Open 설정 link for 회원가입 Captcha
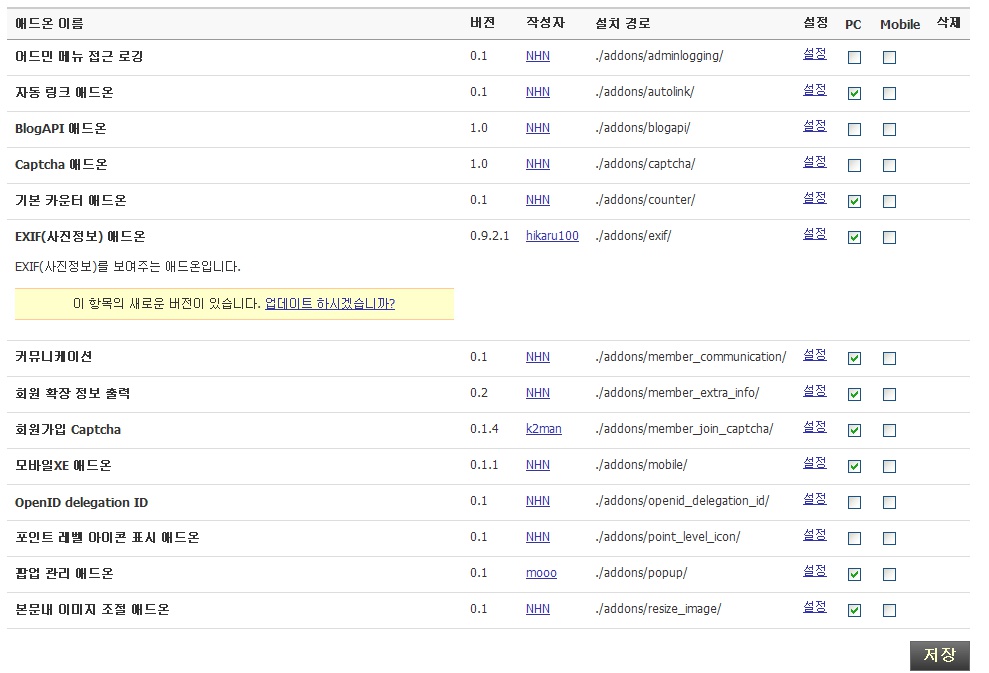The height and width of the screenshot is (673, 989). (x=814, y=427)
